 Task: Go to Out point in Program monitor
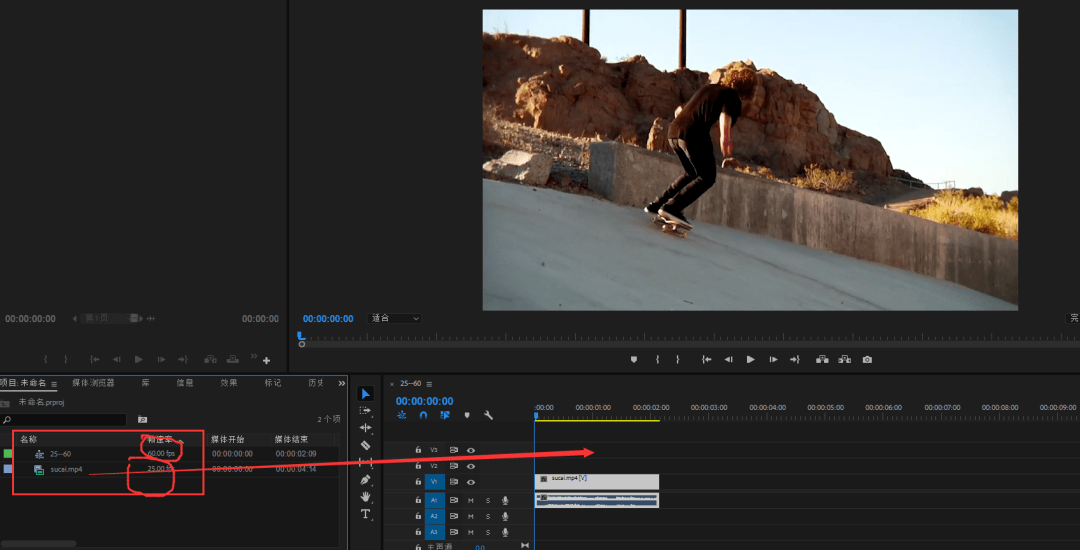(795, 359)
